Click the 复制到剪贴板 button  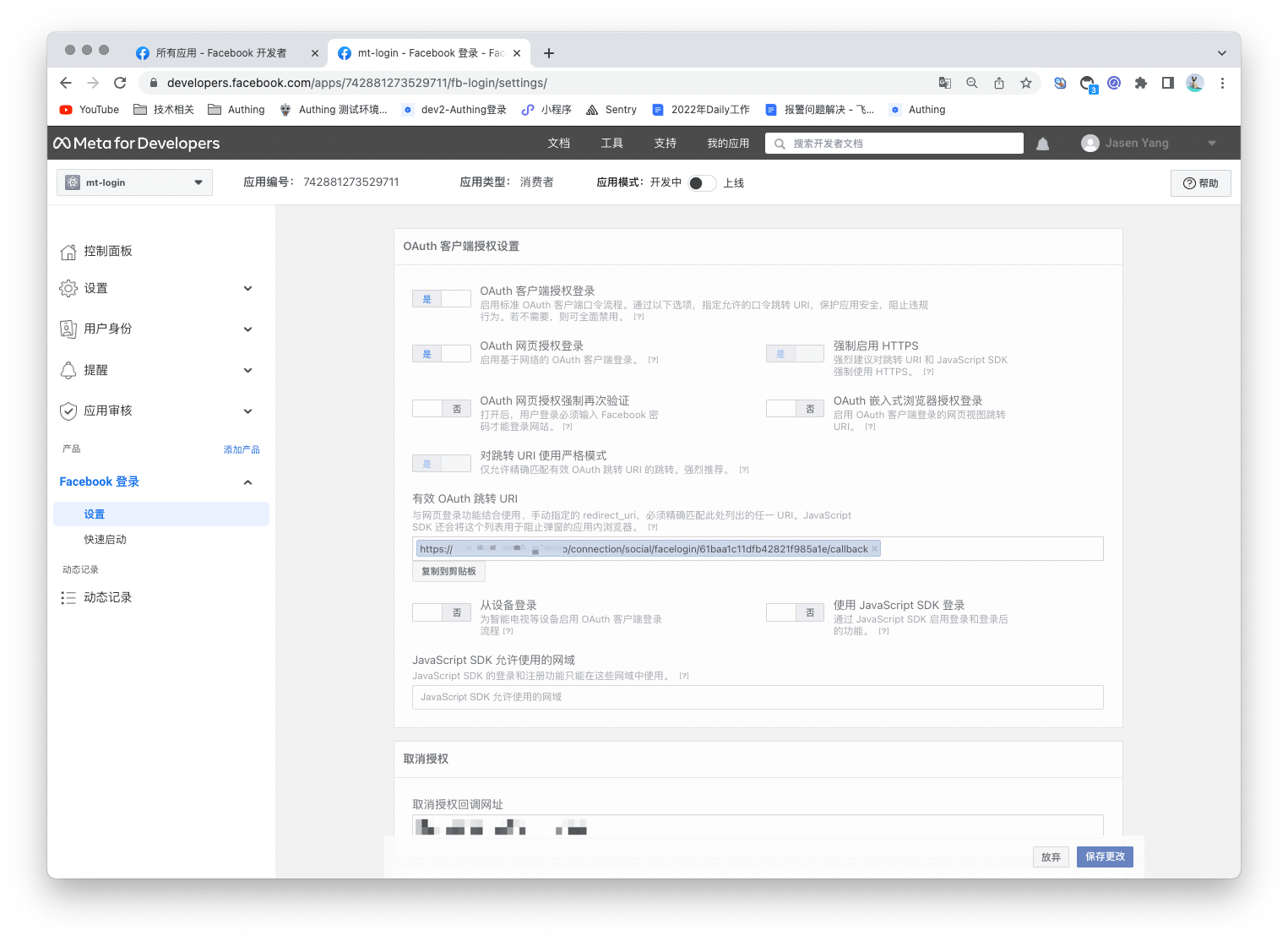coord(448,572)
